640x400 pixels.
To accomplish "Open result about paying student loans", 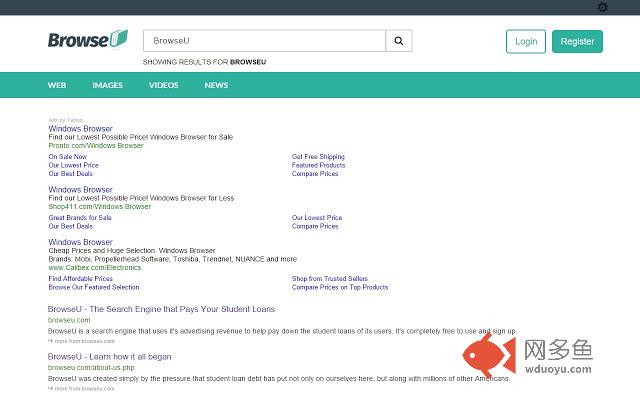I will 161,309.
